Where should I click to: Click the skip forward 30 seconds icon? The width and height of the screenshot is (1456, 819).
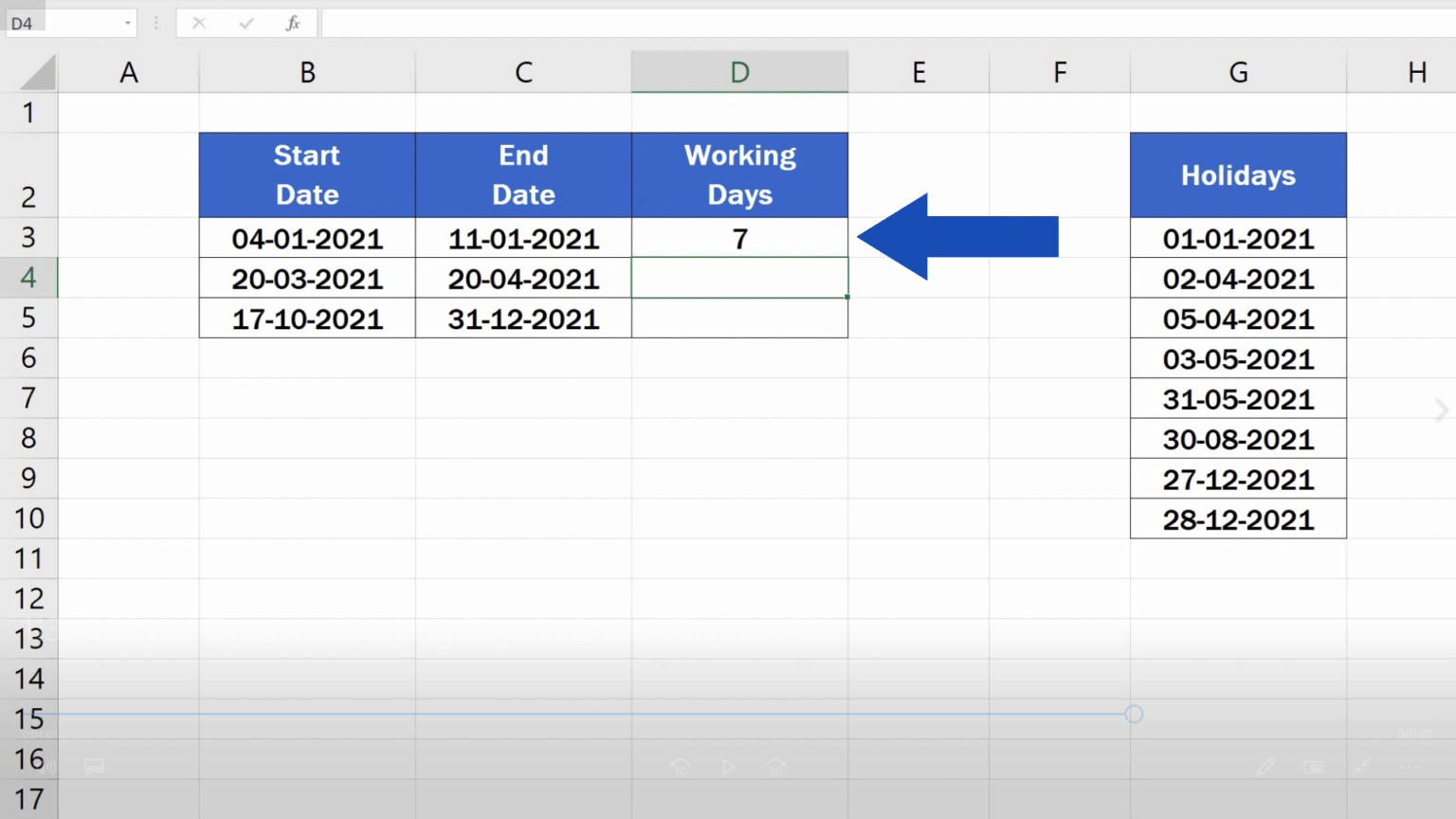point(776,767)
